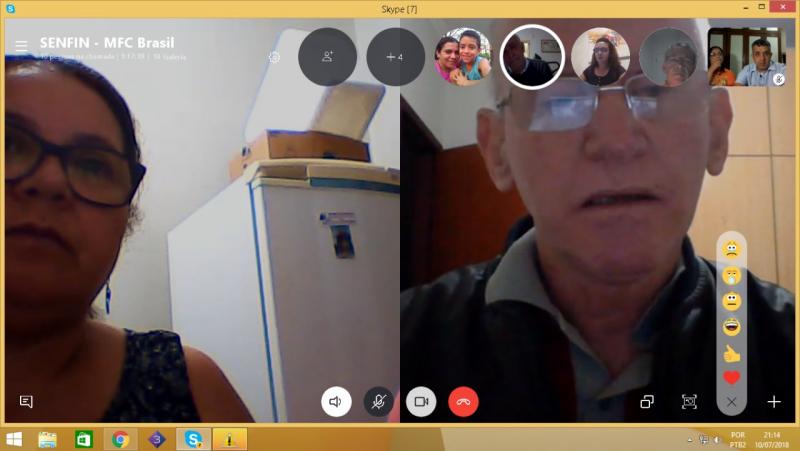800x451 pixels.
Task: Send the laughing face reaction
Action: (731, 326)
